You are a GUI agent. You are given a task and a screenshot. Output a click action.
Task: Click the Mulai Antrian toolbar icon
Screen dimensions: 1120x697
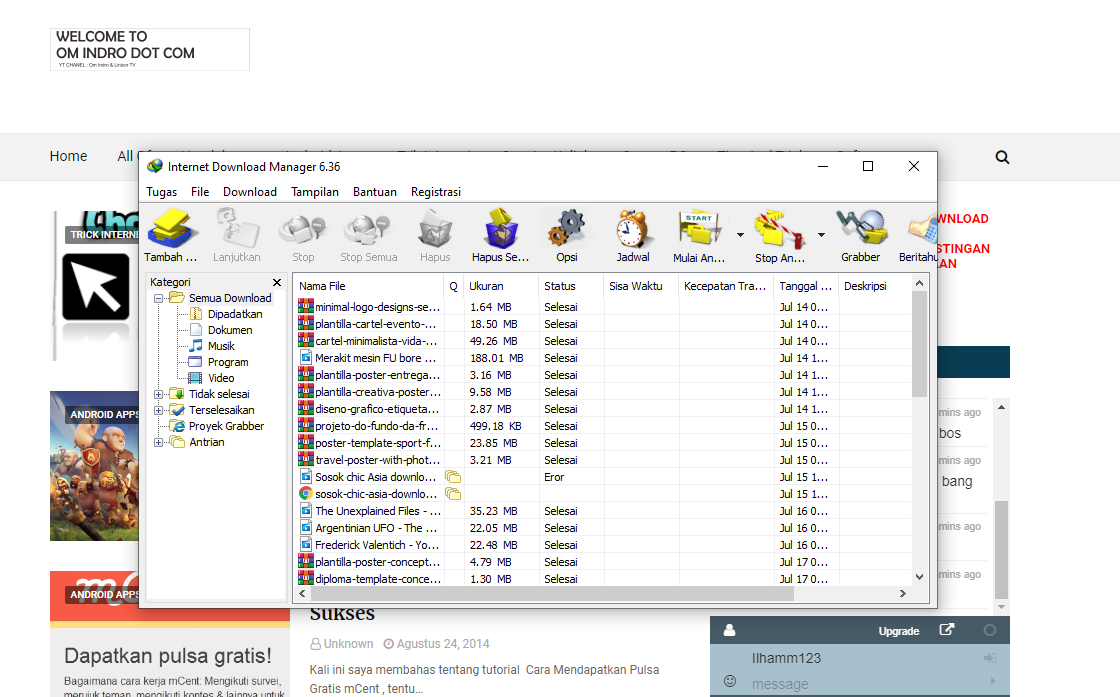699,236
